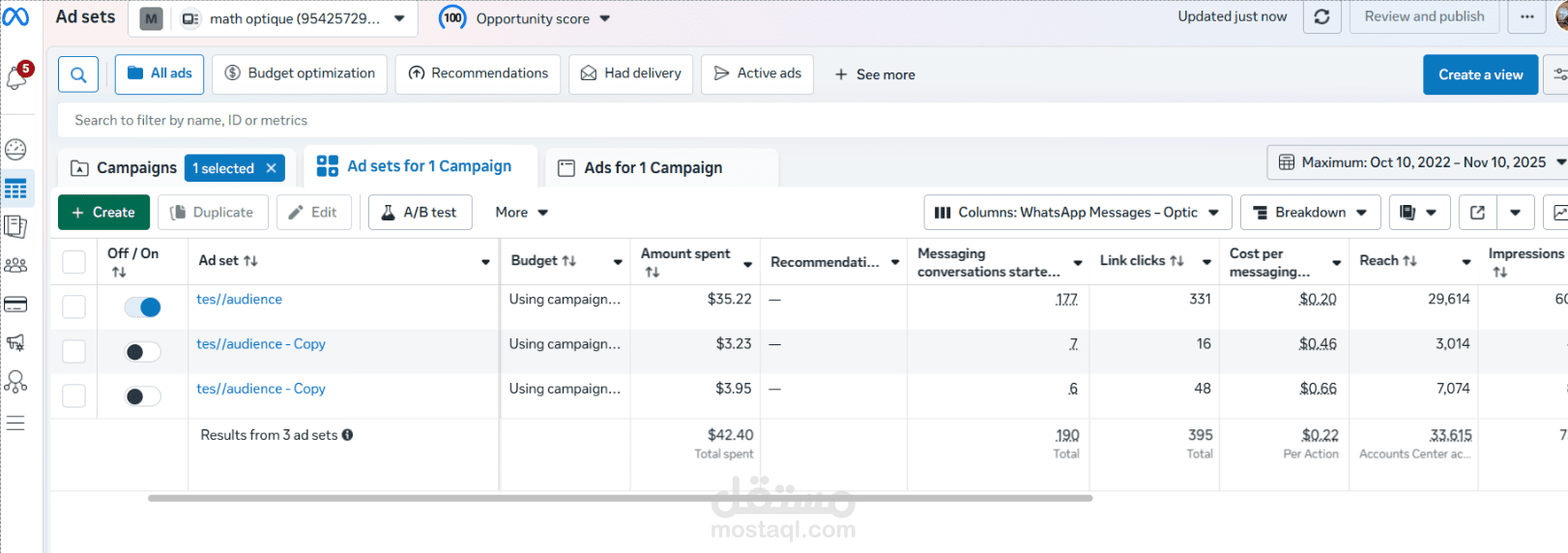Open the tes//audience - Copy ad set link
1568x553 pixels.
pos(261,344)
